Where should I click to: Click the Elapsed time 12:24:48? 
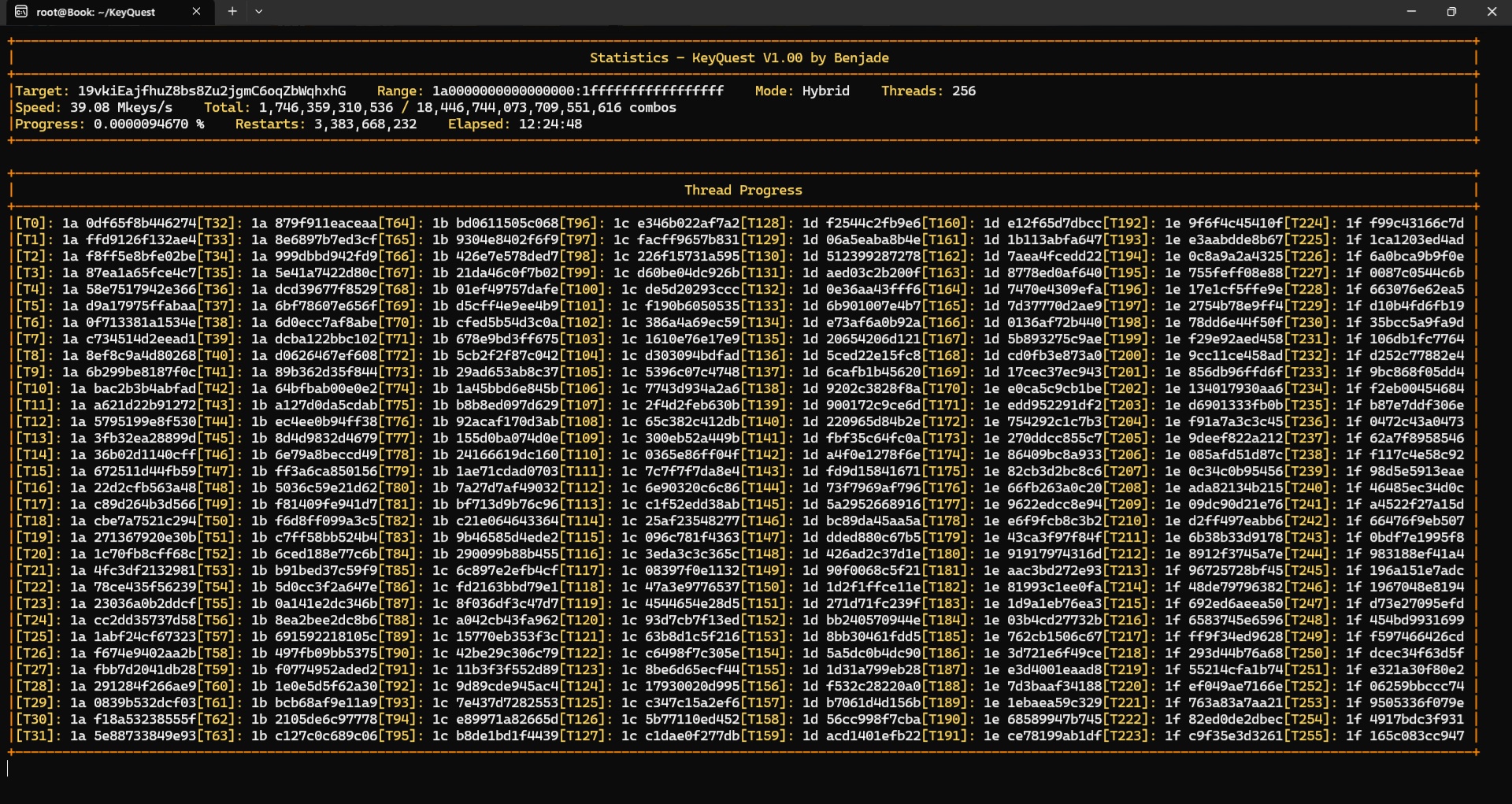pos(550,124)
